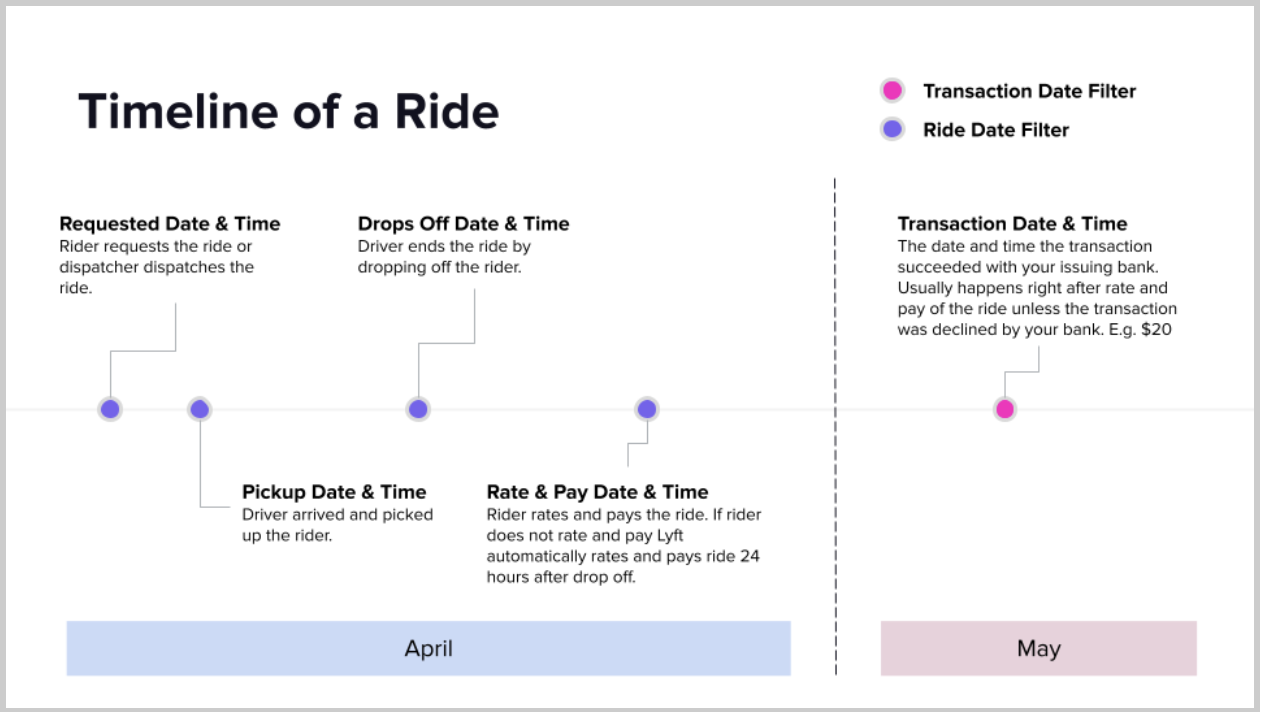The image size is (1262, 712).
Task: Click the Pickup Date & Time timeline dot
Action: click(200, 409)
